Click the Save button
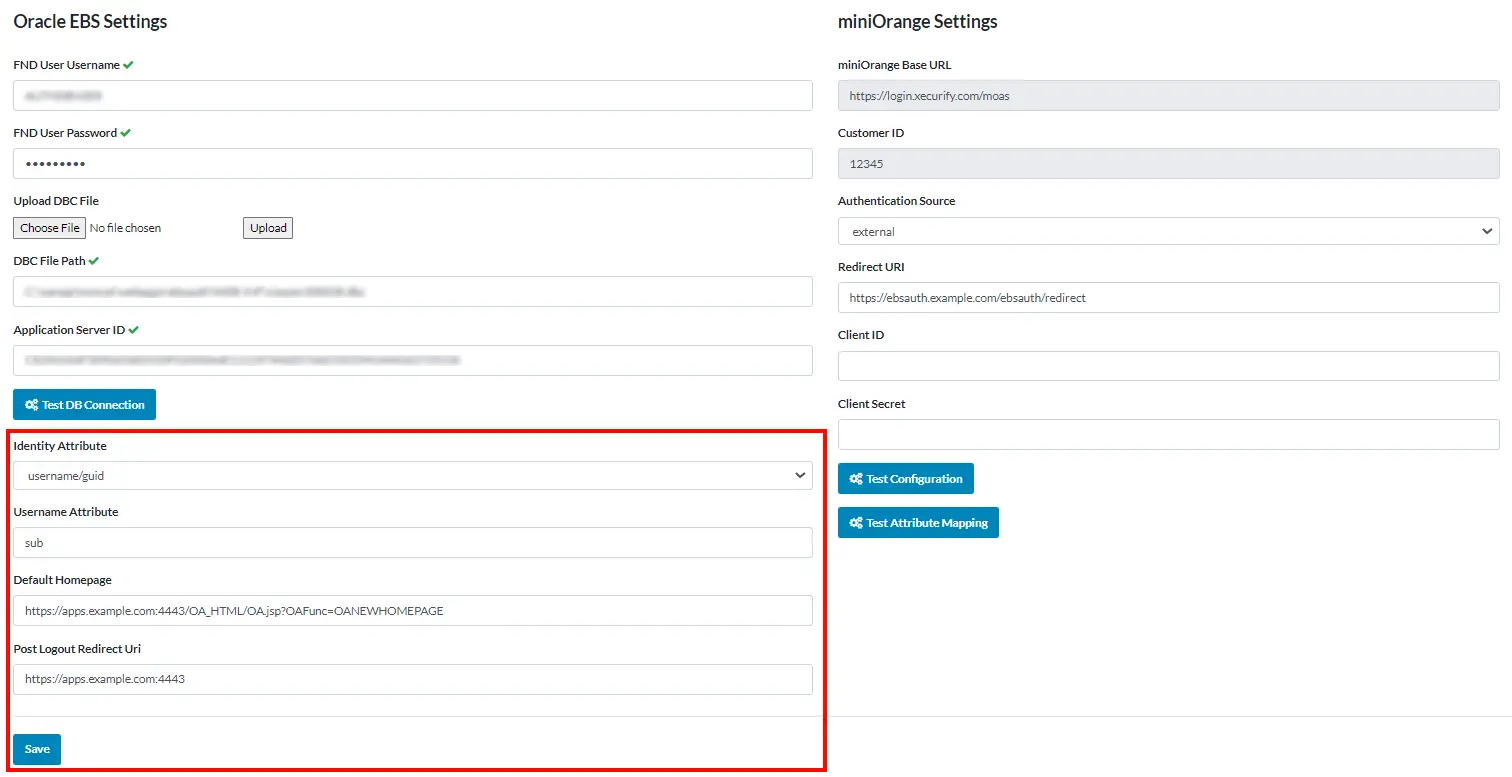1512x777 pixels. click(36, 748)
